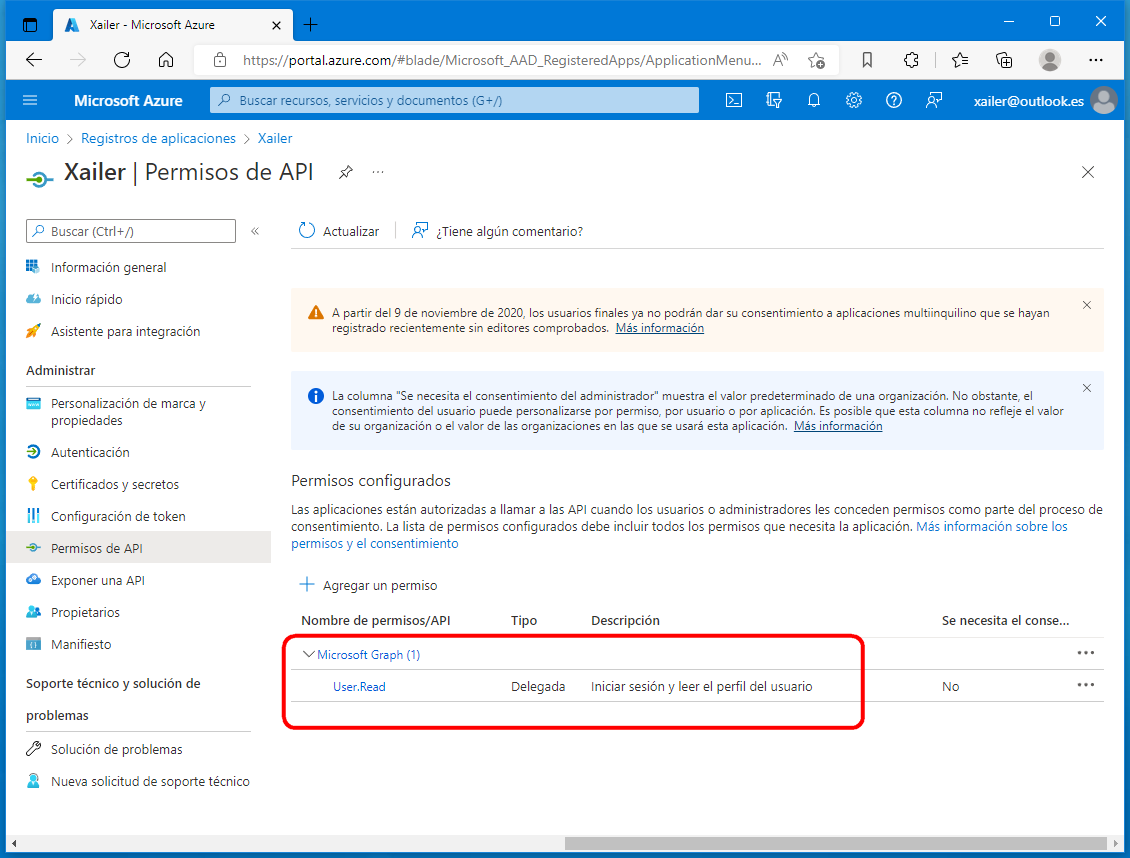This screenshot has width=1130, height=858.
Task: Open the User.Read permission
Action: click(359, 687)
